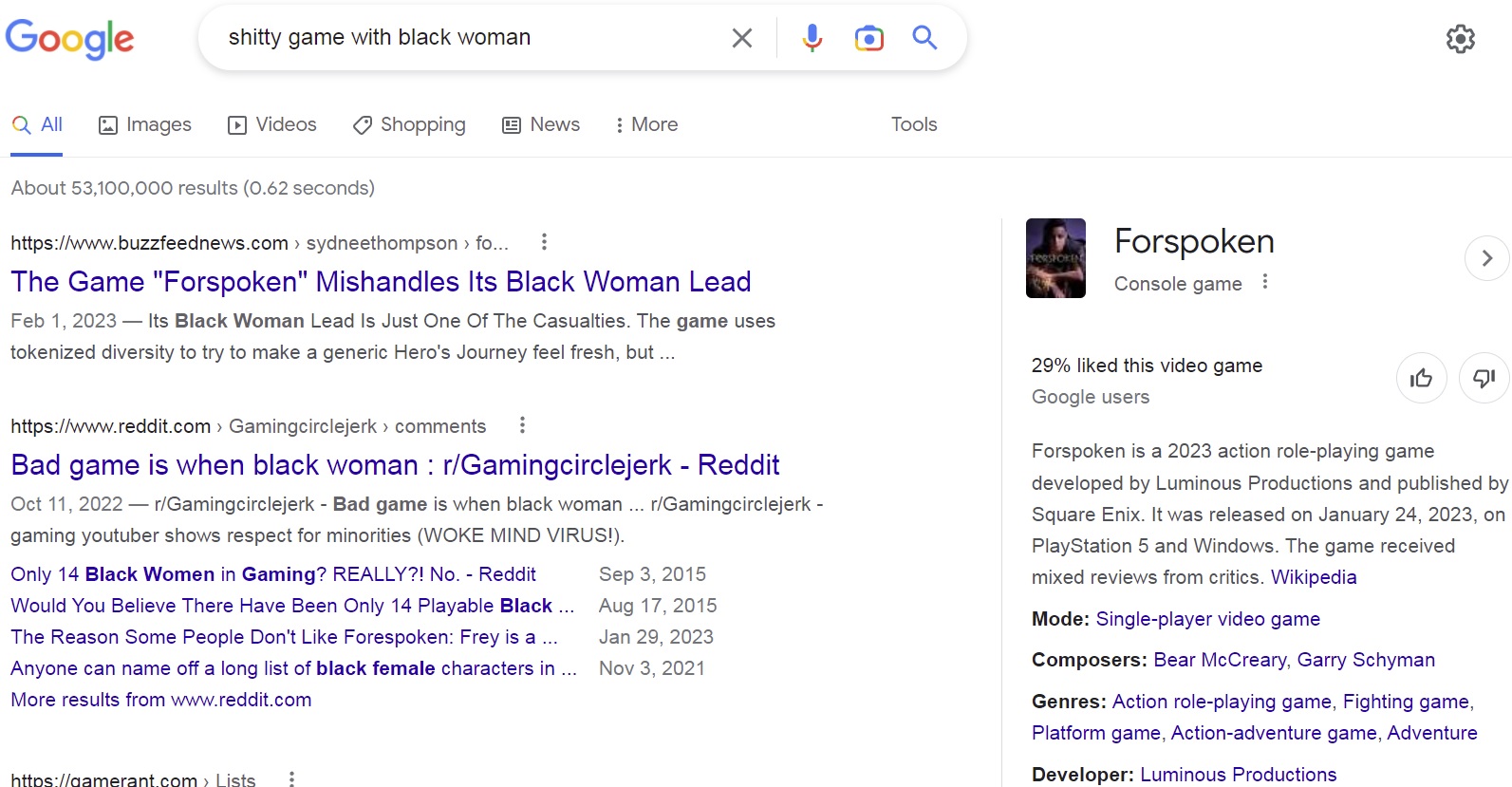This screenshot has width=1512, height=787.
Task: Open Garry Schyman composer link
Action: click(x=1366, y=660)
